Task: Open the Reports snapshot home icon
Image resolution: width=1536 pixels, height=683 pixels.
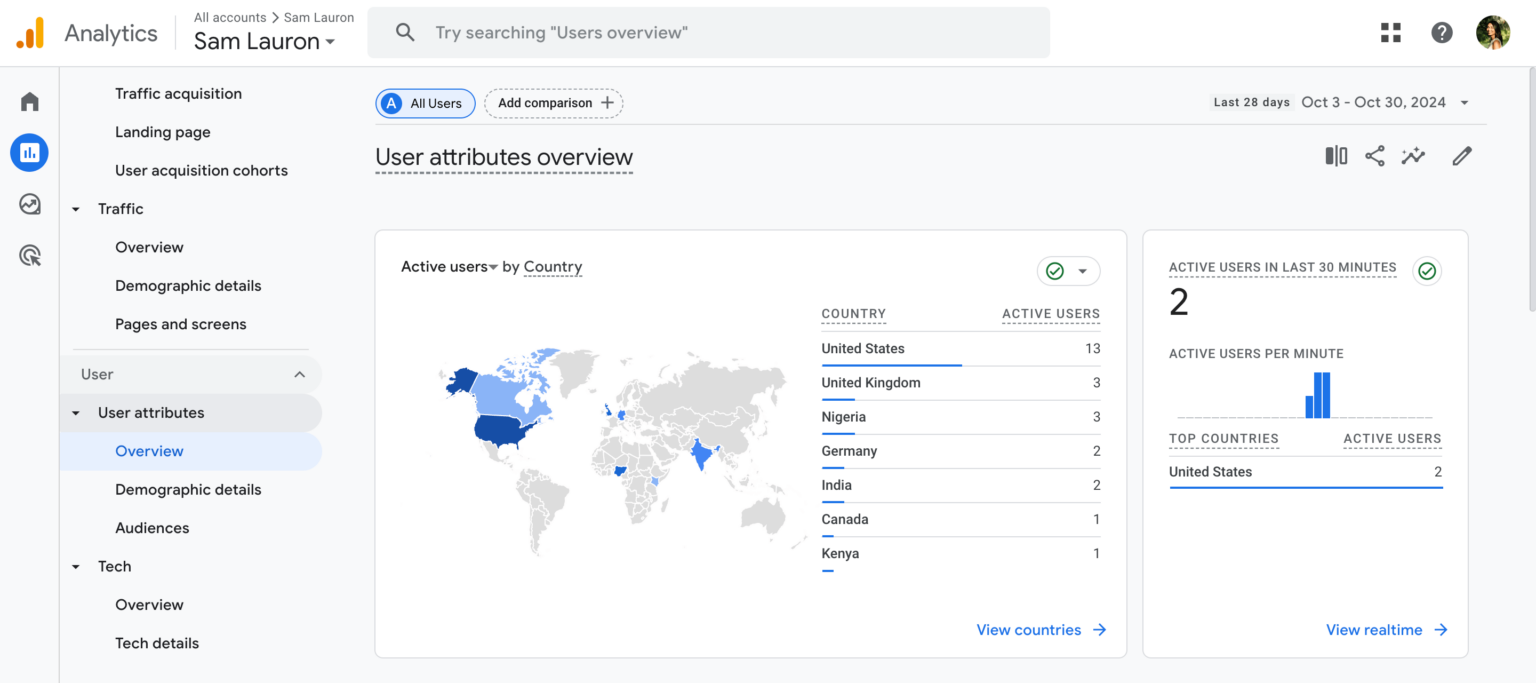Action: (29, 101)
